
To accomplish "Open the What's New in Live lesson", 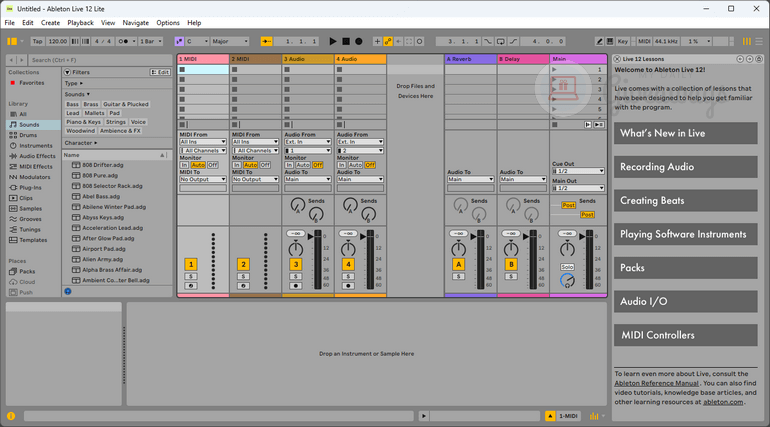I will [x=686, y=133].
